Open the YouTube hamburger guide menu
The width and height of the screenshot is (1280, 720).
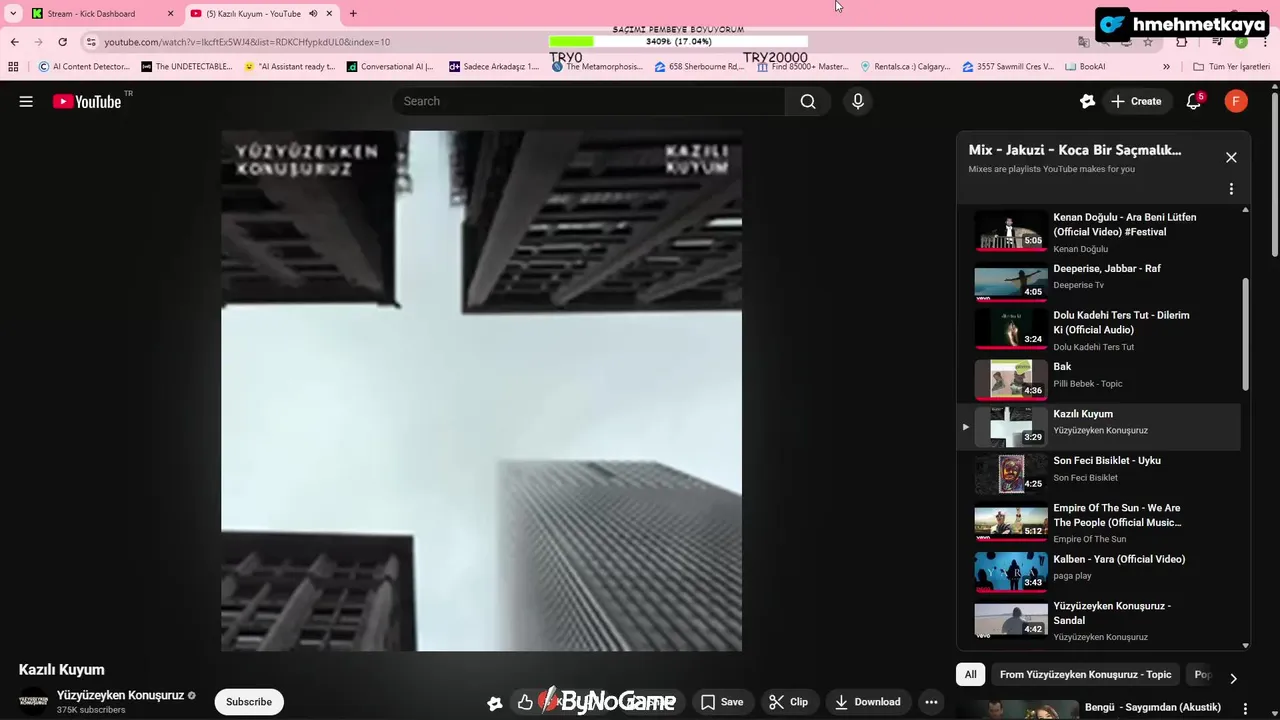click(26, 101)
